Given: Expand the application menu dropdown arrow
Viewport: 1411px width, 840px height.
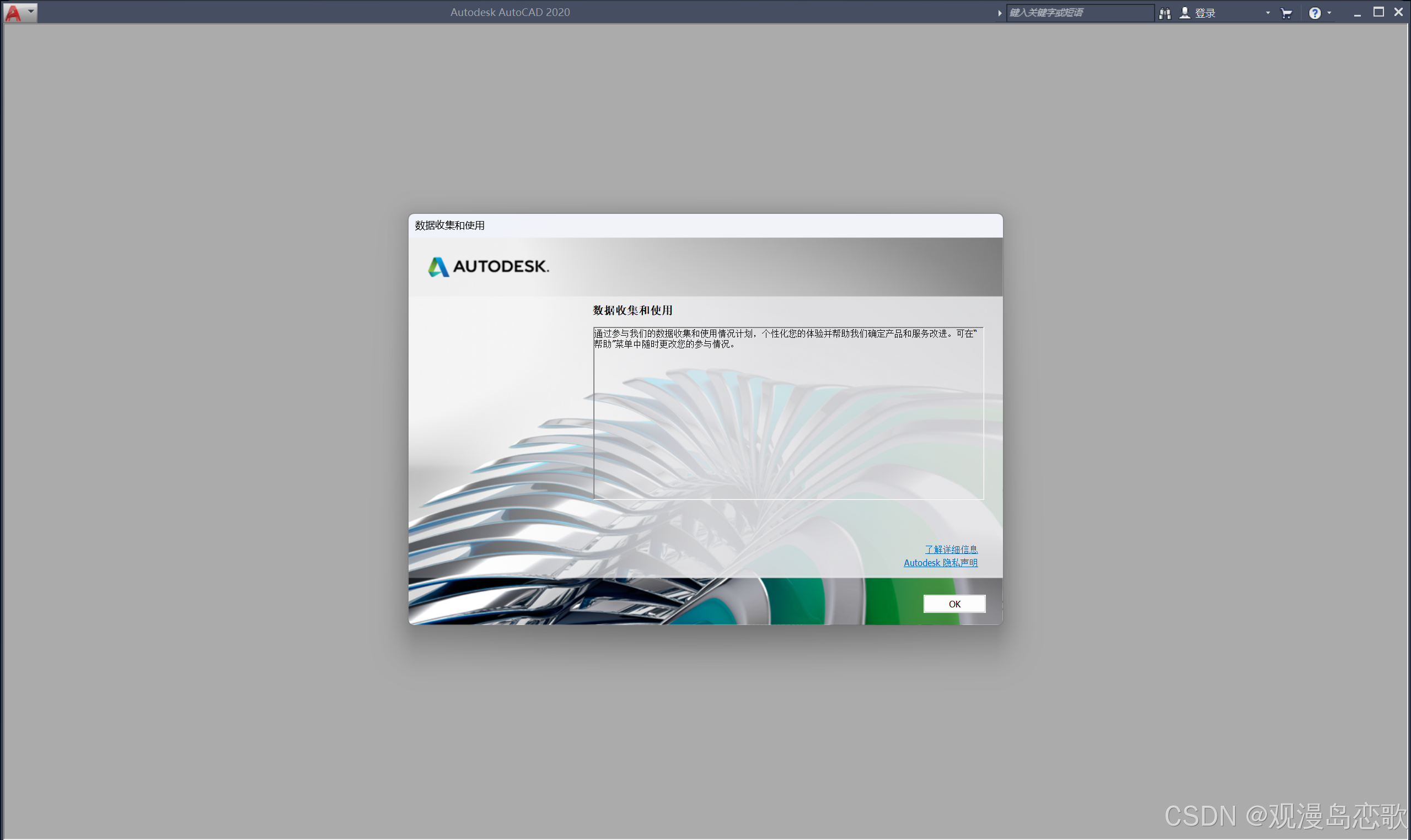Looking at the screenshot, I should pyautogui.click(x=31, y=11).
